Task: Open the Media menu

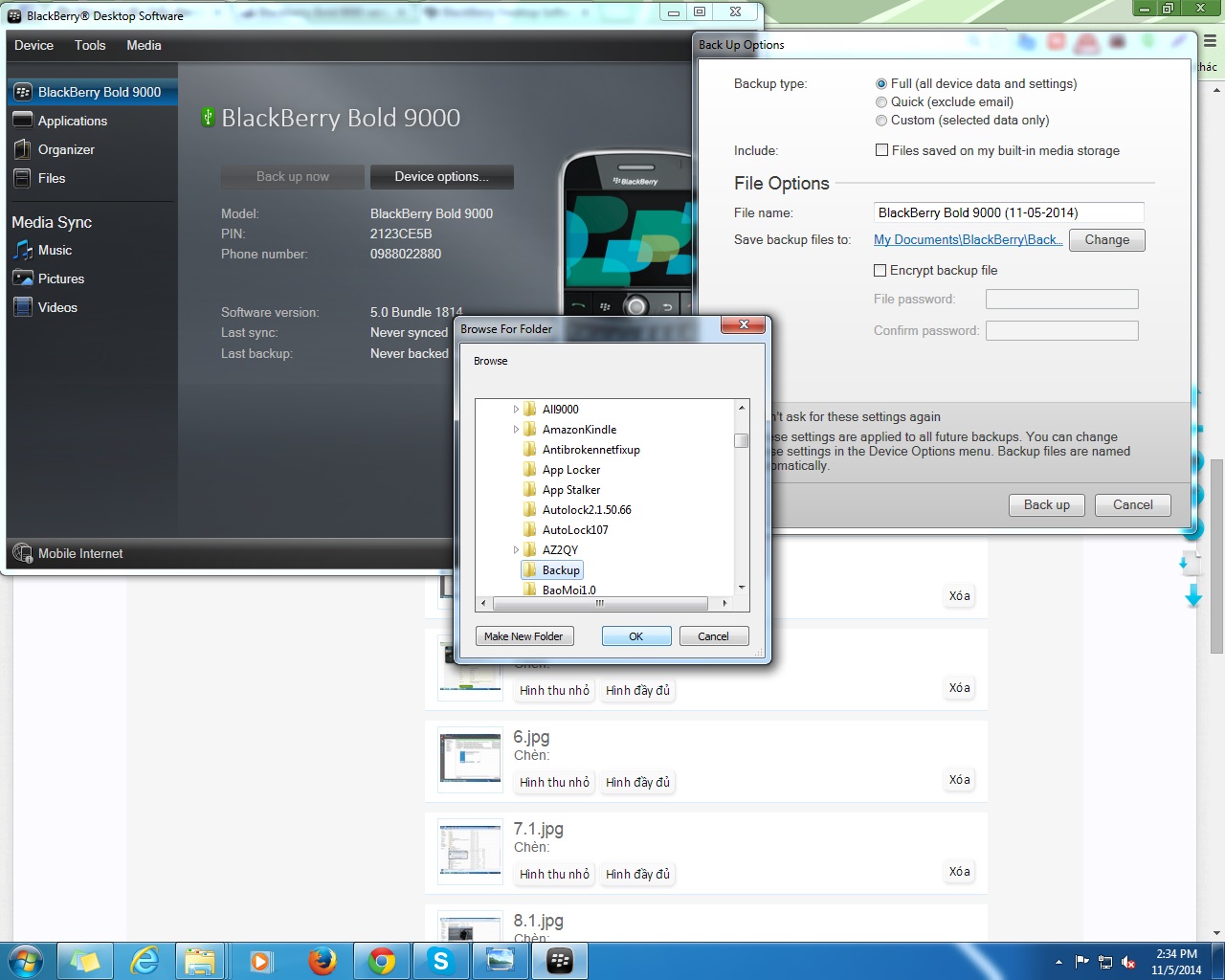Action: [x=144, y=45]
